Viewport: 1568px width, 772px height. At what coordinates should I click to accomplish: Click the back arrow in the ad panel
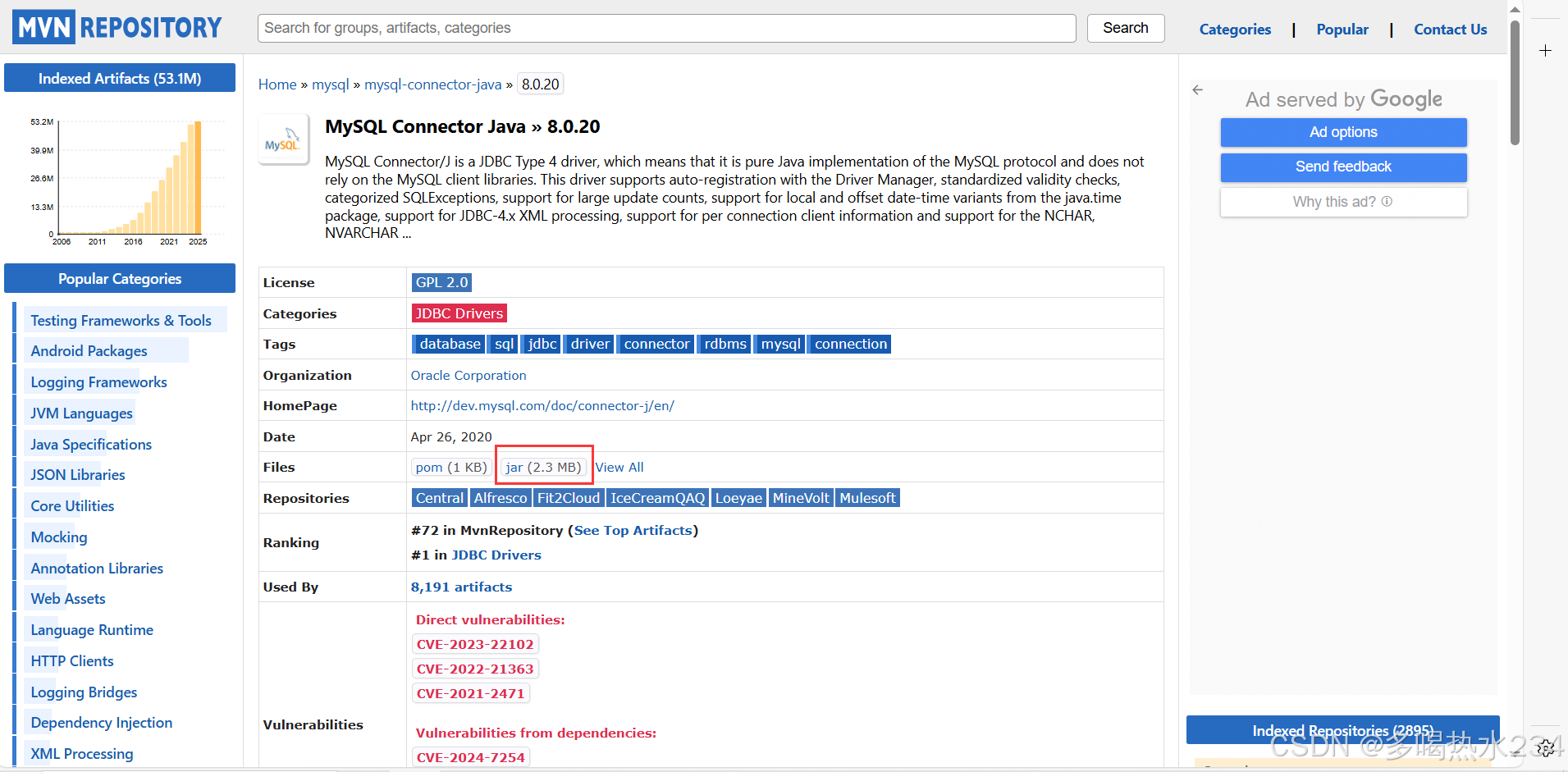pos(1198,90)
